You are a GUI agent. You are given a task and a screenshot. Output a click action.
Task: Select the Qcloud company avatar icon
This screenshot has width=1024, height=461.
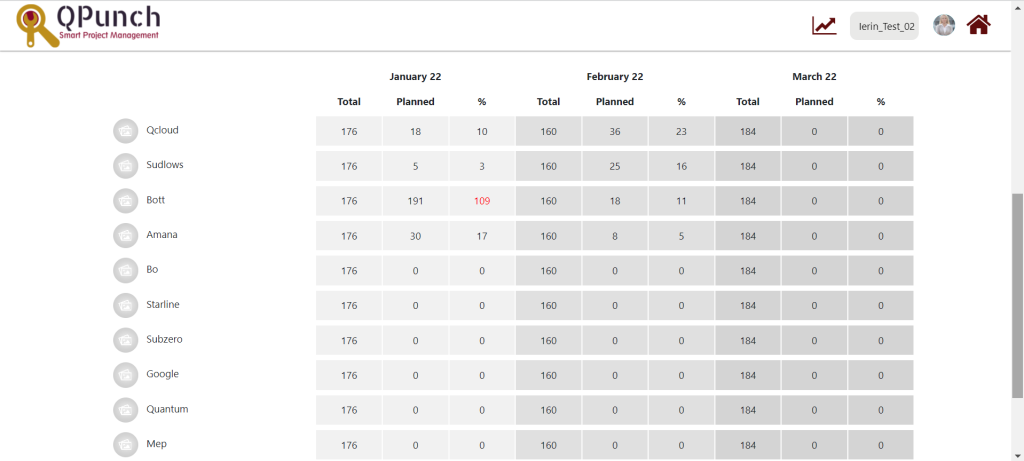125,131
